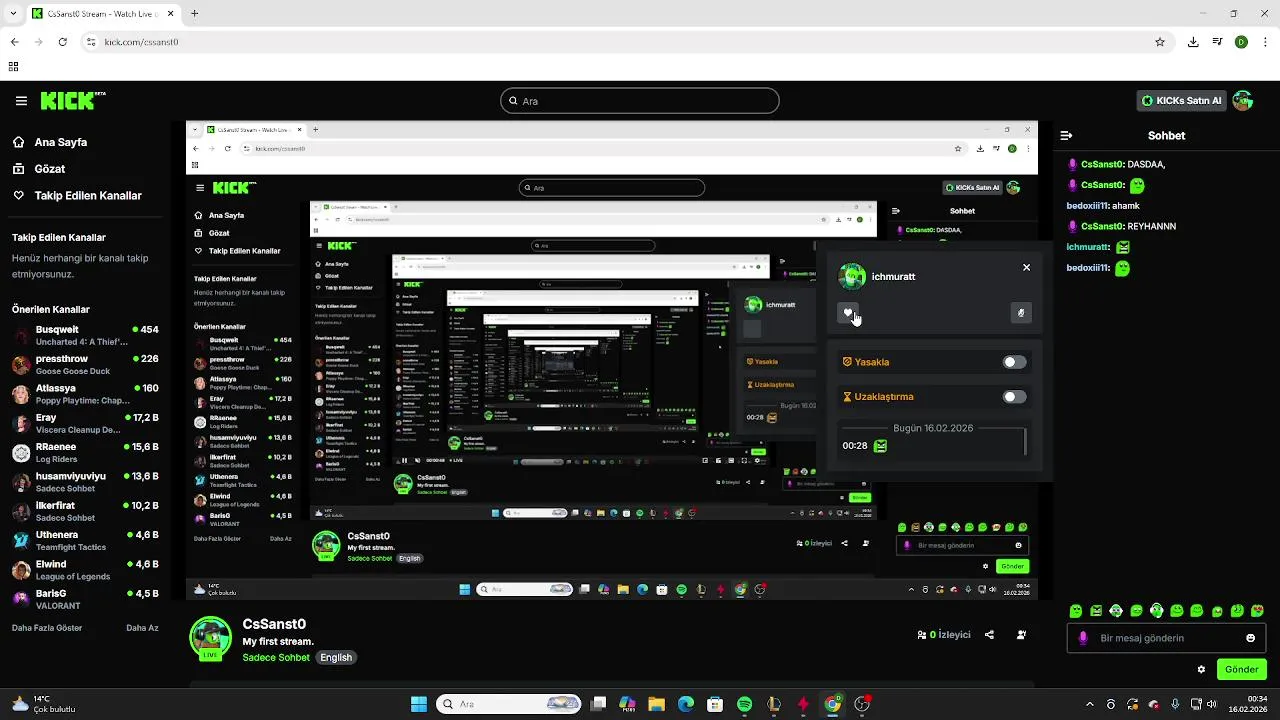
Task: Open Chrome downloads from the toolbar
Action: click(1193, 42)
